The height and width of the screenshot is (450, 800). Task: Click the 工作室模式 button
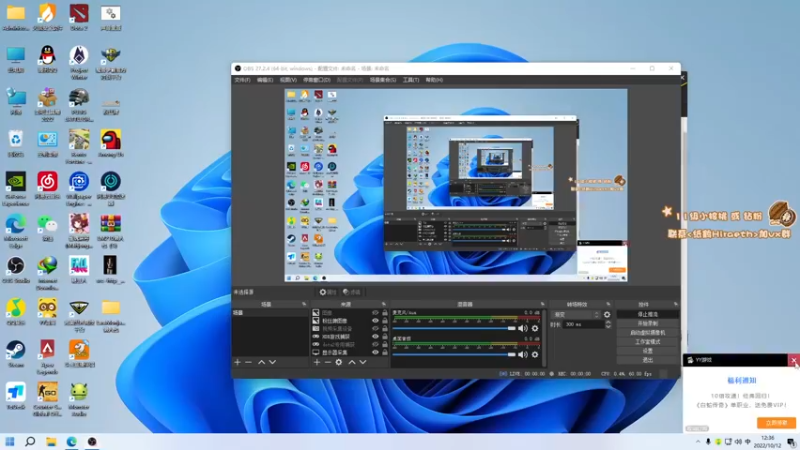(x=647, y=342)
